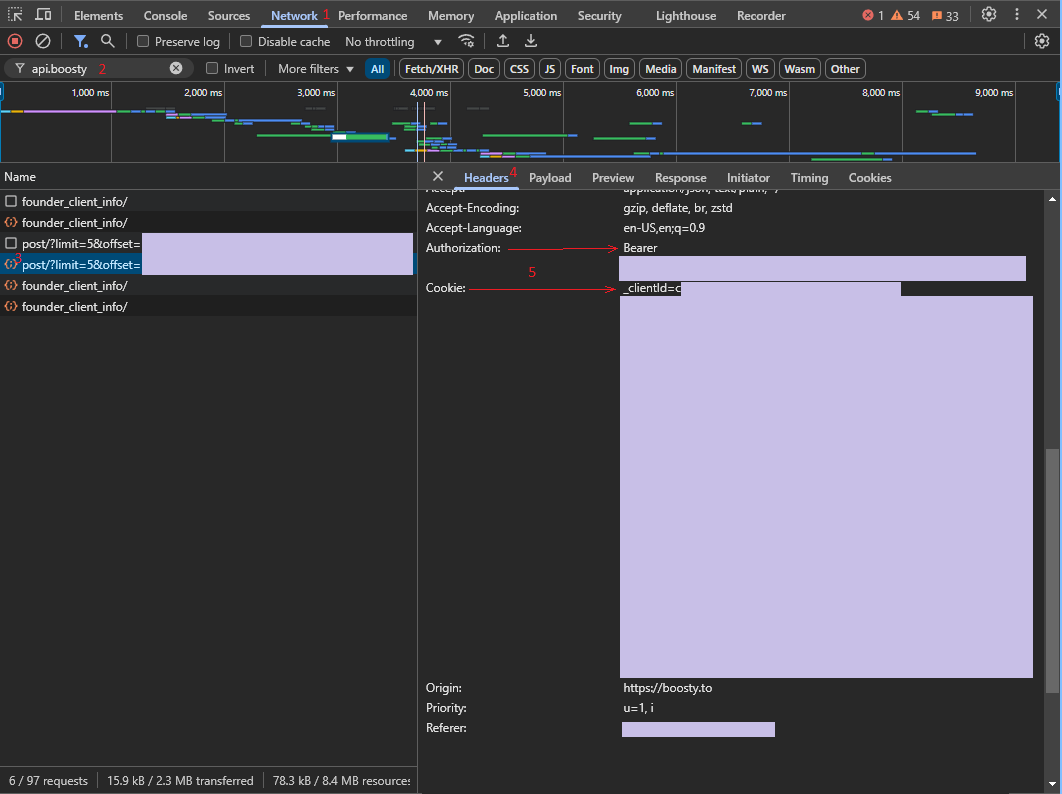Close the request details pane
The width and height of the screenshot is (1062, 794).
438,176
